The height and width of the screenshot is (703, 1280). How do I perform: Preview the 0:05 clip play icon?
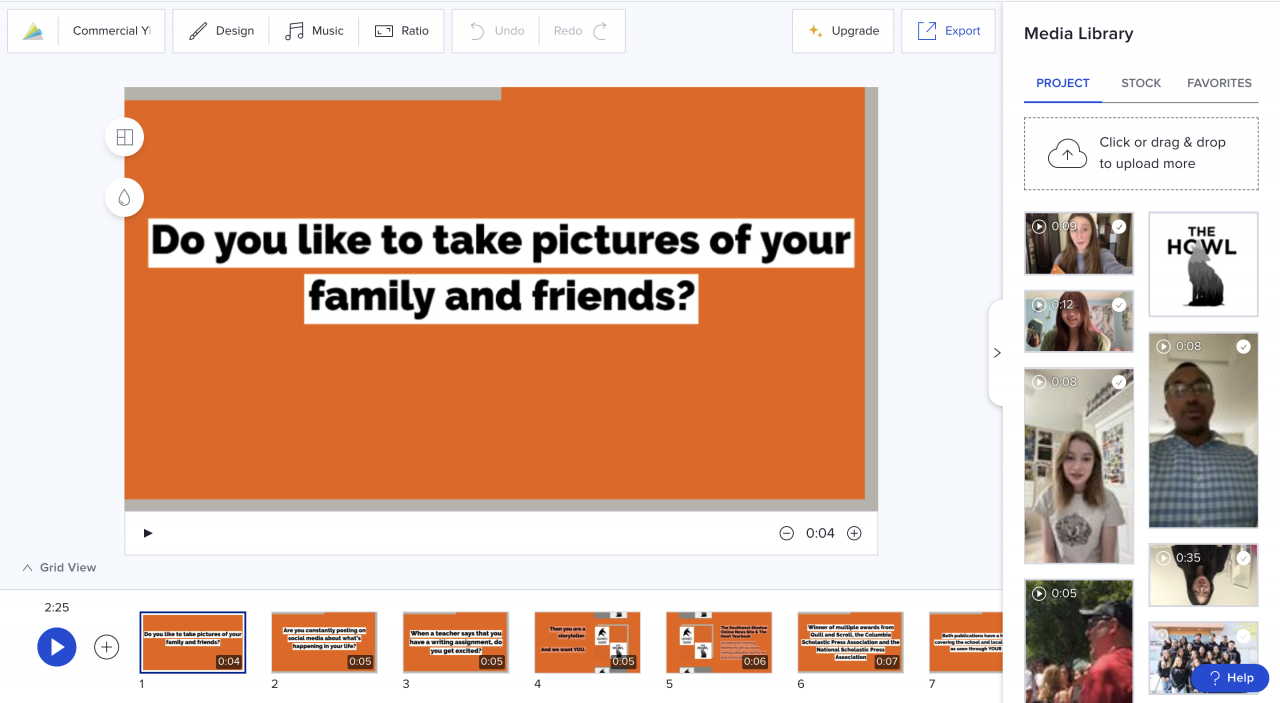tap(1039, 593)
